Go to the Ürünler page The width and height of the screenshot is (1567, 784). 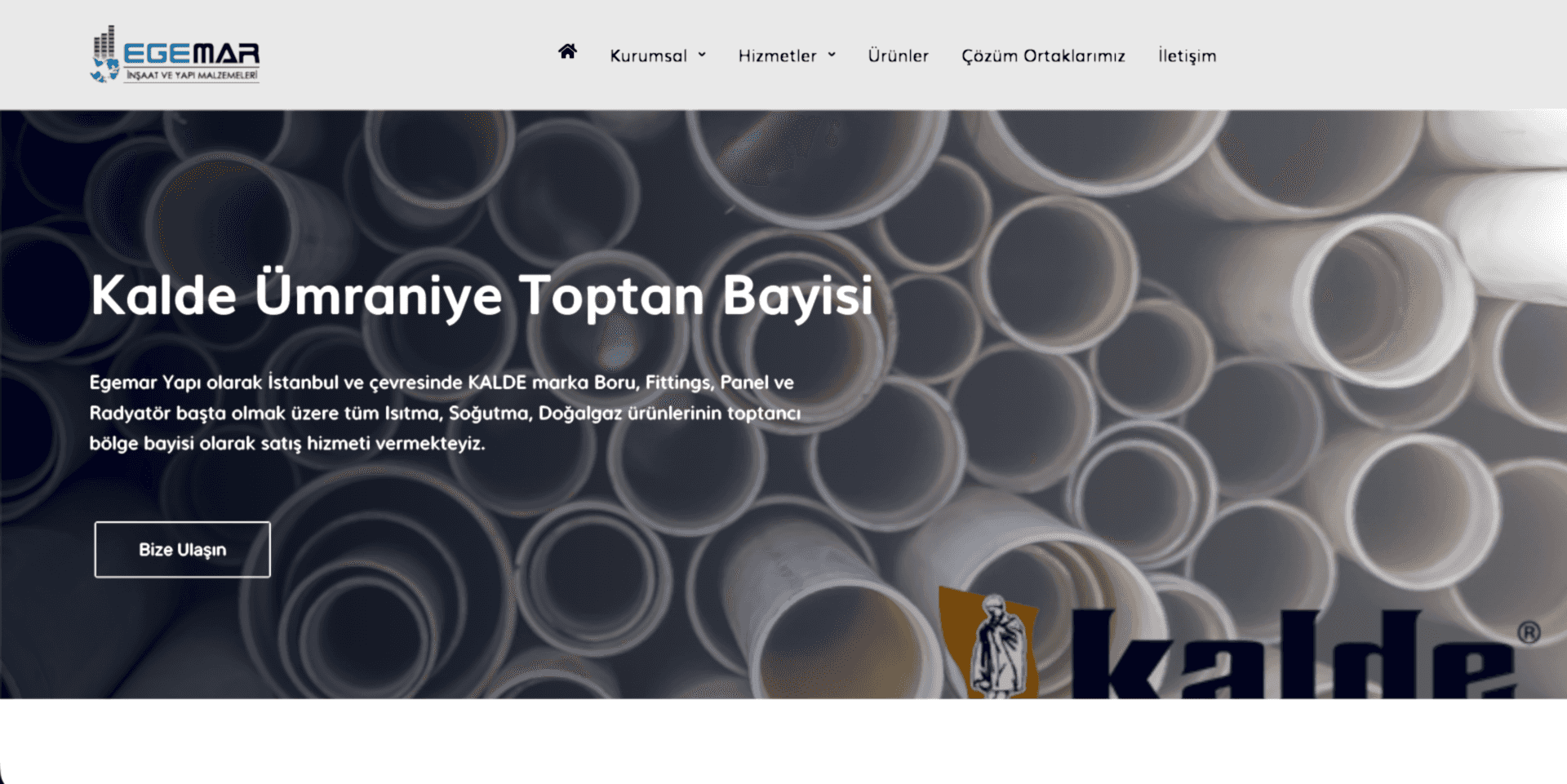(x=898, y=55)
